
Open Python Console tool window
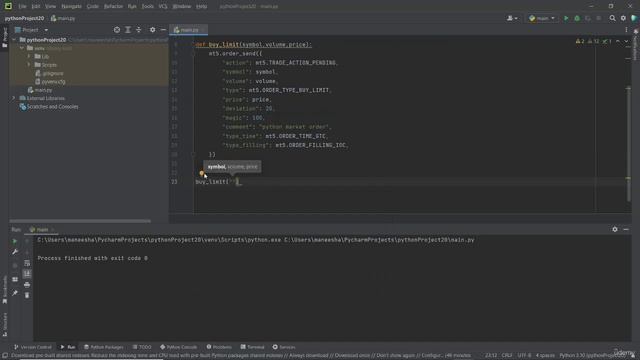click(x=178, y=347)
